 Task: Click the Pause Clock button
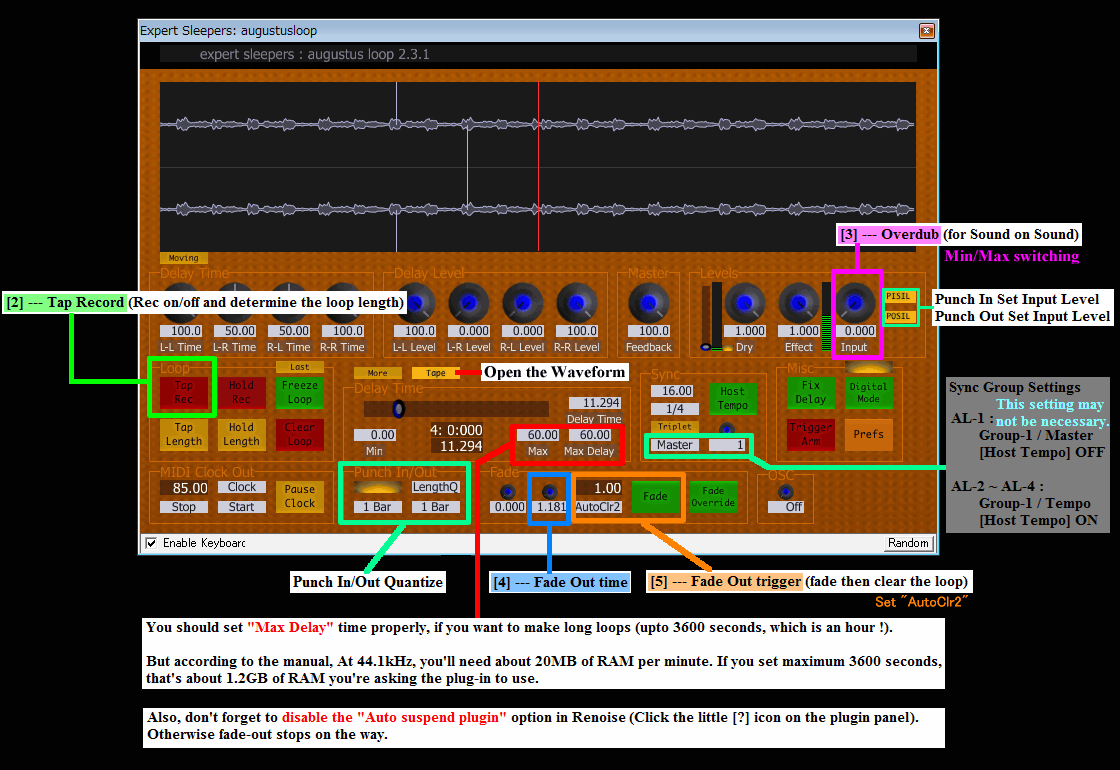300,496
